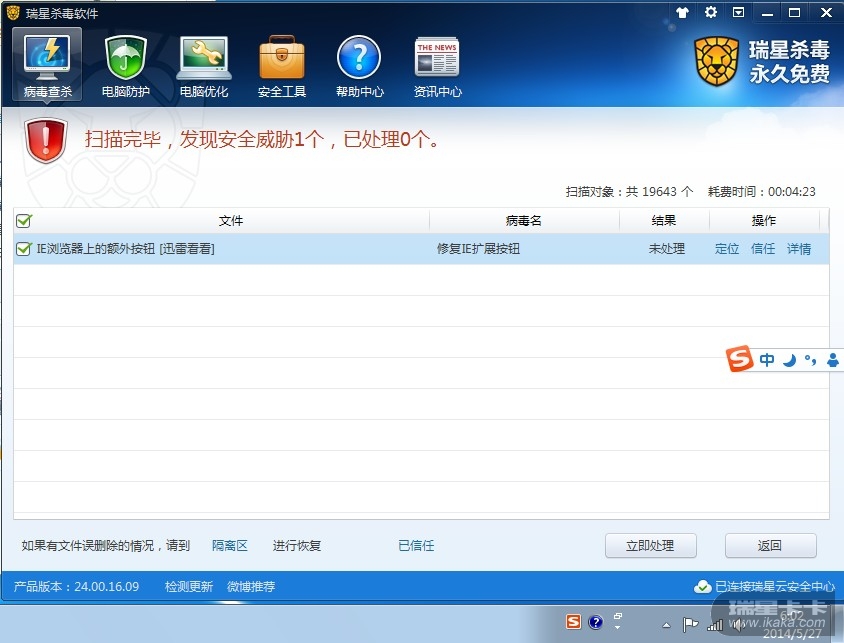This screenshot has width=844, height=643.
Task: Toggle the select-all checkbox in the table header
Action: 24,221
